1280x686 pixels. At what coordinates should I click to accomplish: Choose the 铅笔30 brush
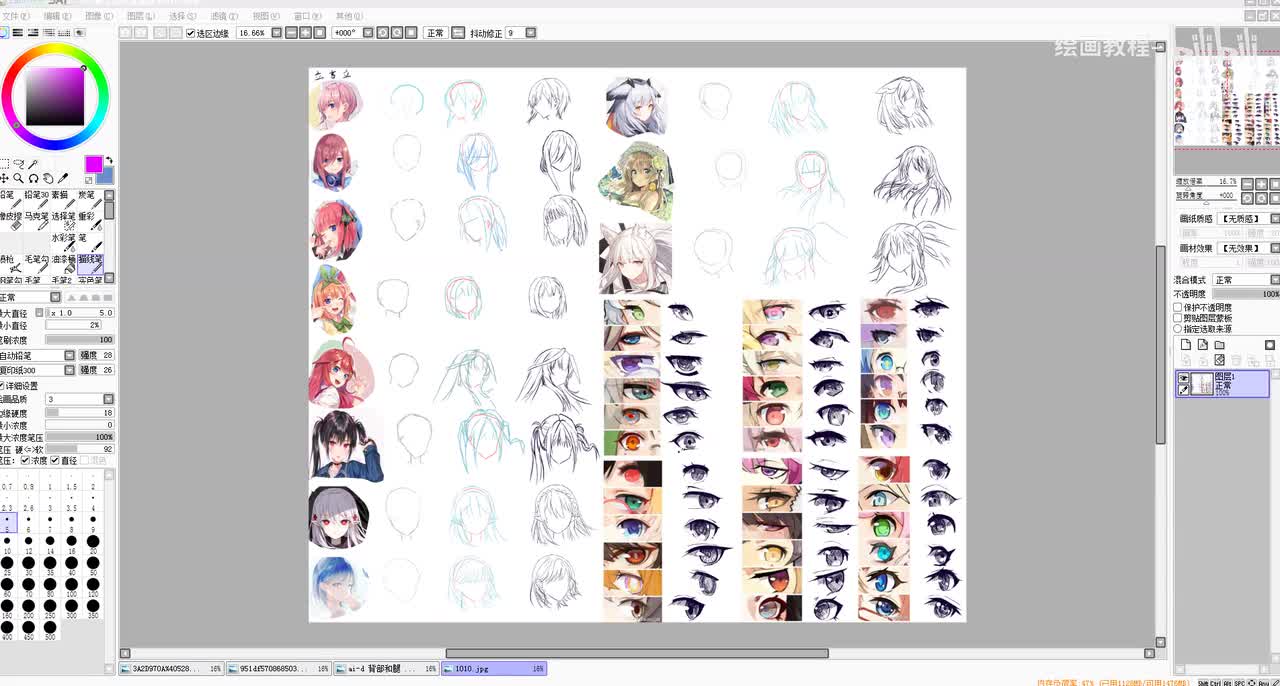coord(37,201)
